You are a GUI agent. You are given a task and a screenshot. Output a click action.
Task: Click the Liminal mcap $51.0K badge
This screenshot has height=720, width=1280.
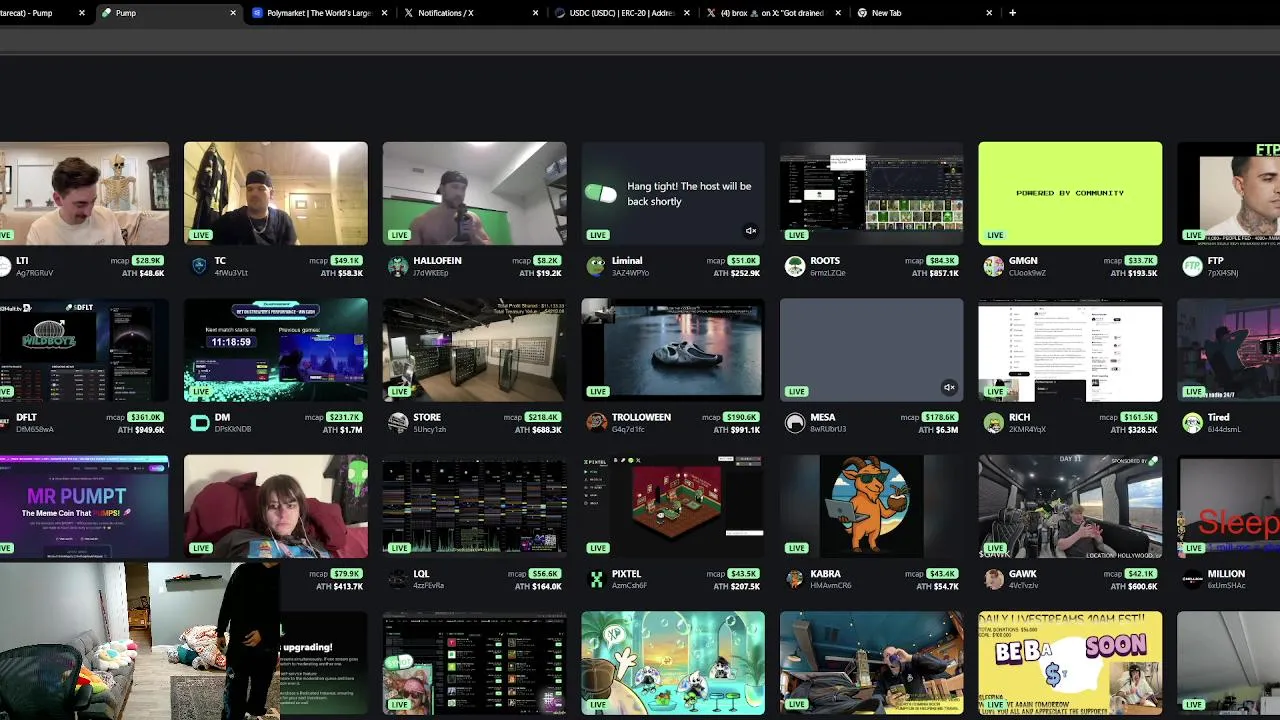click(744, 261)
